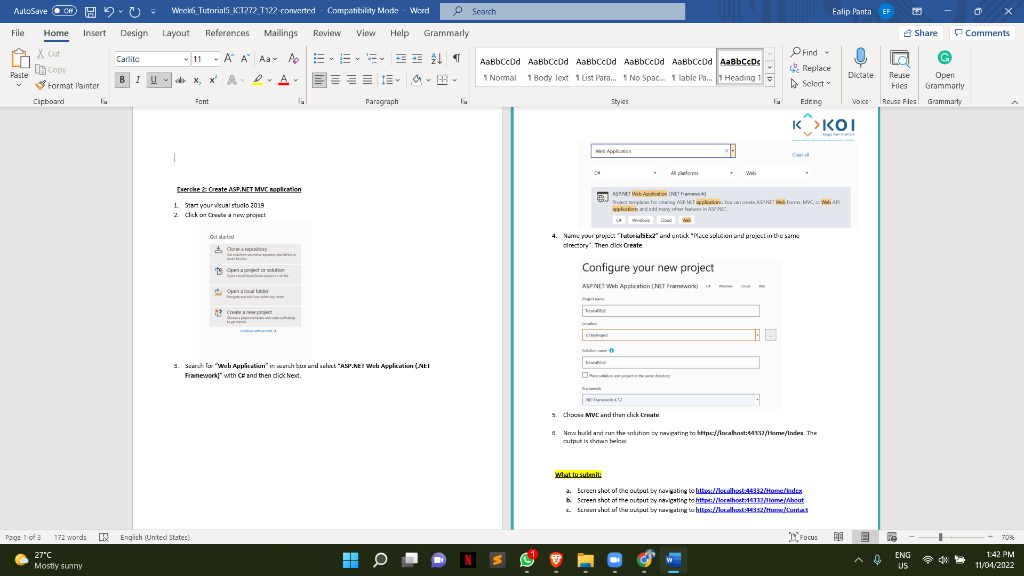Switch to the References tab
1024x576 pixels.
[227, 33]
